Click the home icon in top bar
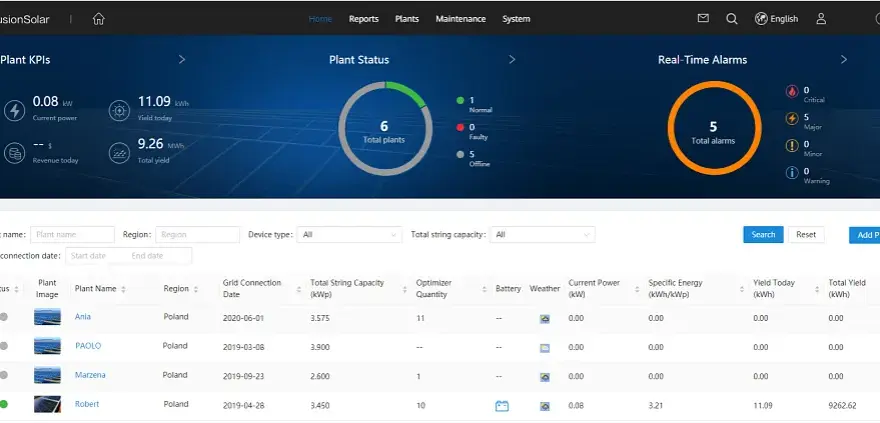The width and height of the screenshot is (880, 423). pos(99,19)
